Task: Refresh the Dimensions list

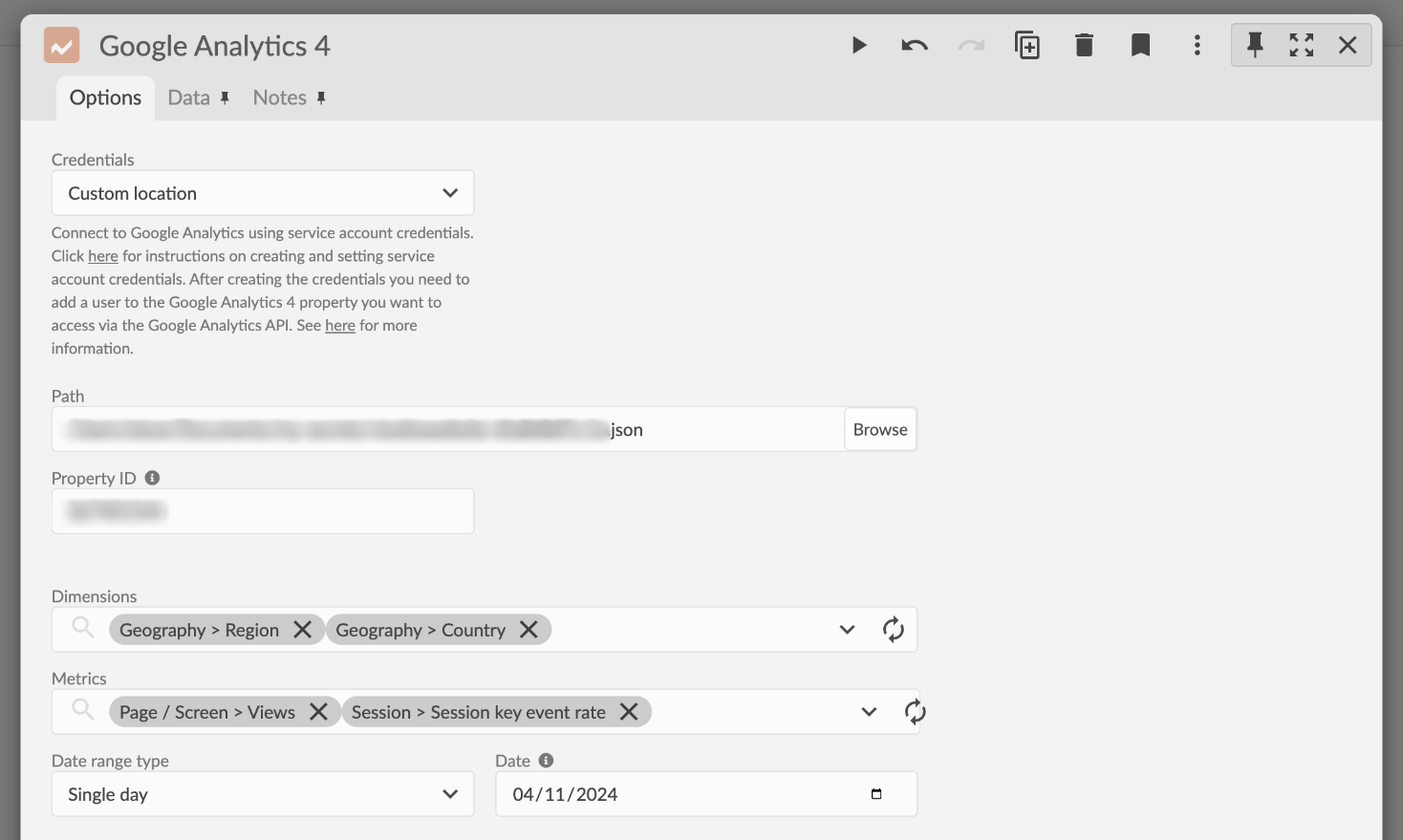Action: [894, 630]
